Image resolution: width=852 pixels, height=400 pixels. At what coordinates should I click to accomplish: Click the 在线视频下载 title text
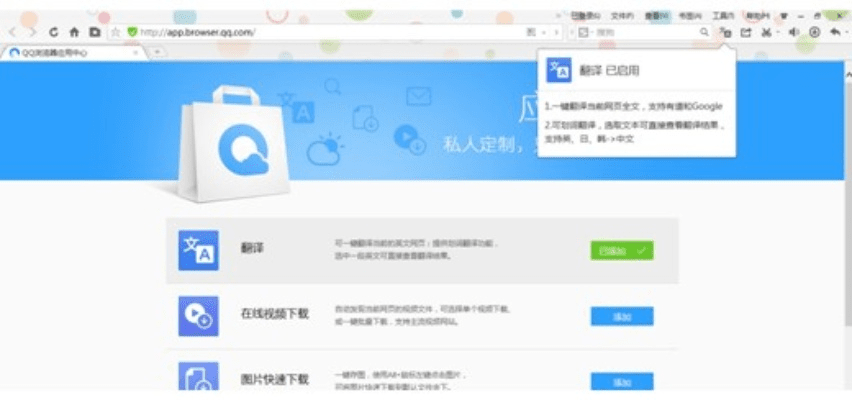[275, 314]
